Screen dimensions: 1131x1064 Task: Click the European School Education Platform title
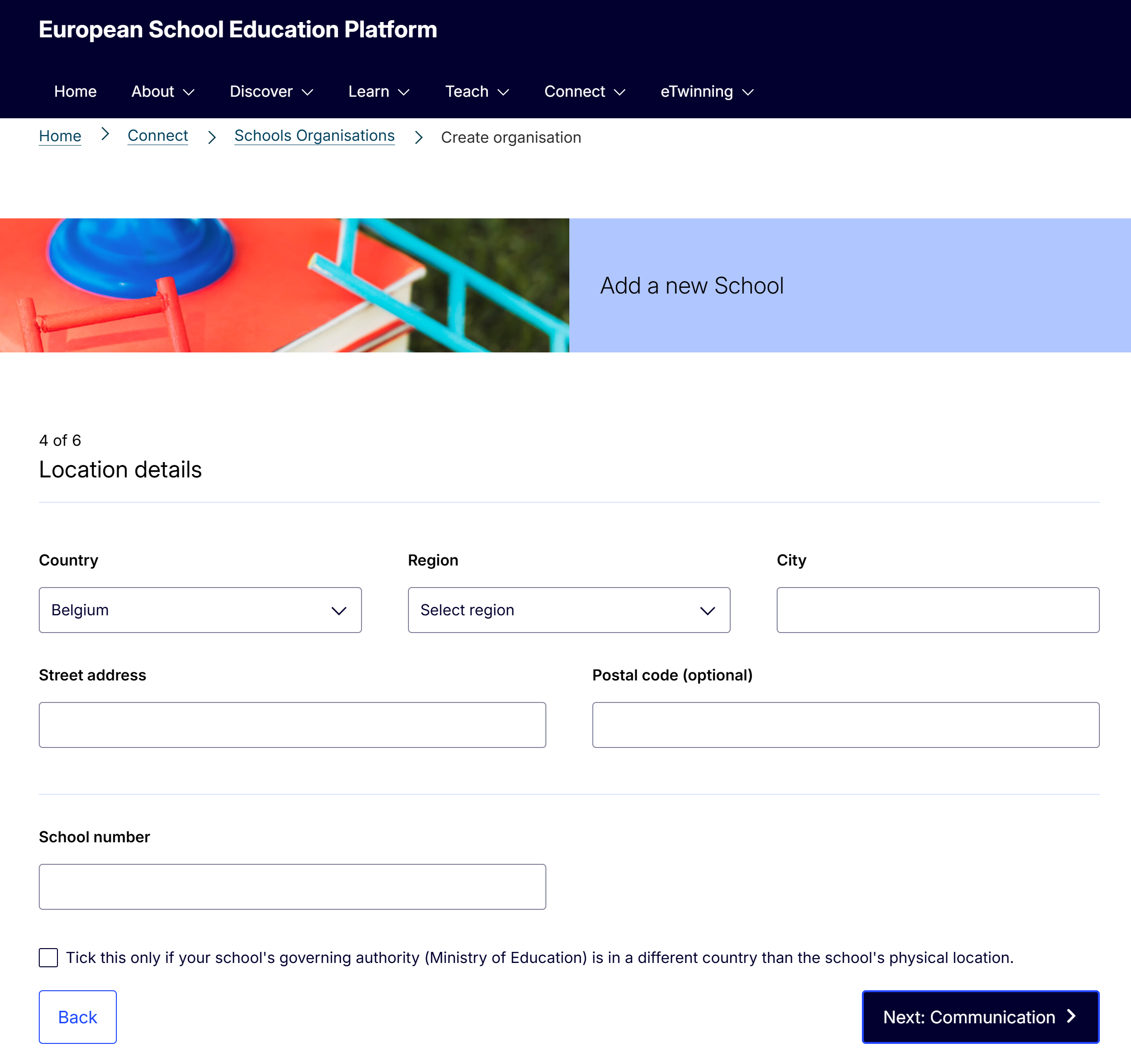(238, 30)
